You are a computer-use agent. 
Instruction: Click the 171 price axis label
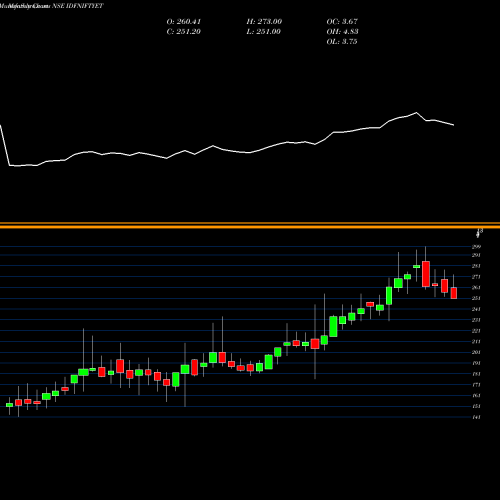click(476, 385)
